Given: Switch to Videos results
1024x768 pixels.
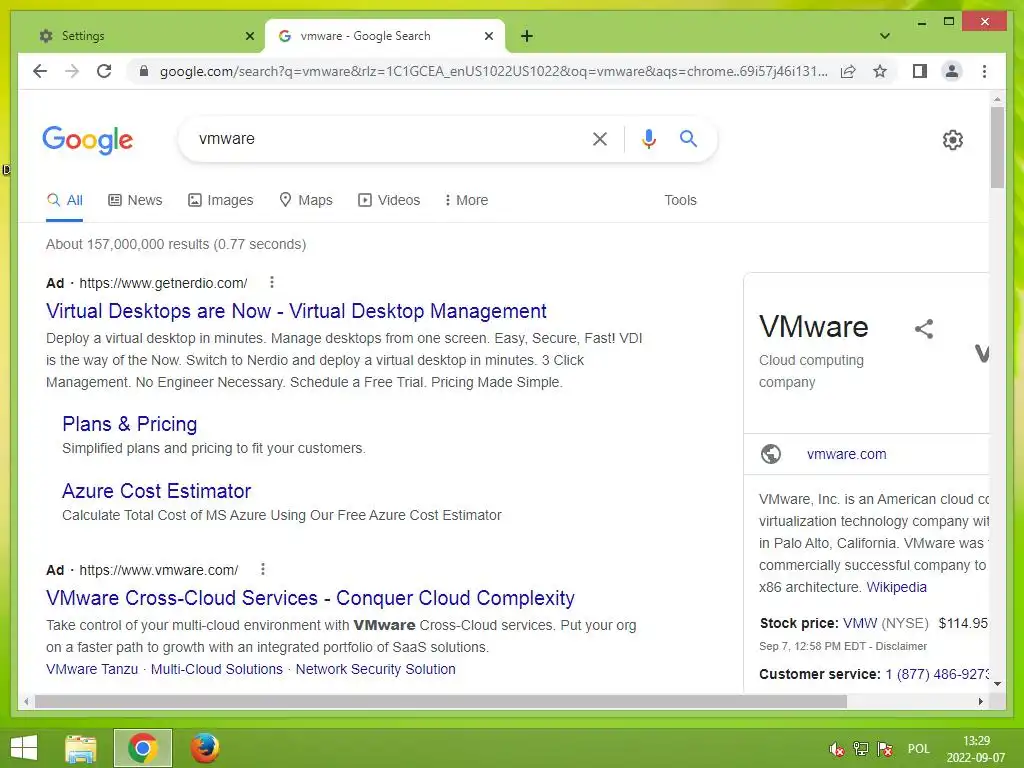Looking at the screenshot, I should 389,200.
